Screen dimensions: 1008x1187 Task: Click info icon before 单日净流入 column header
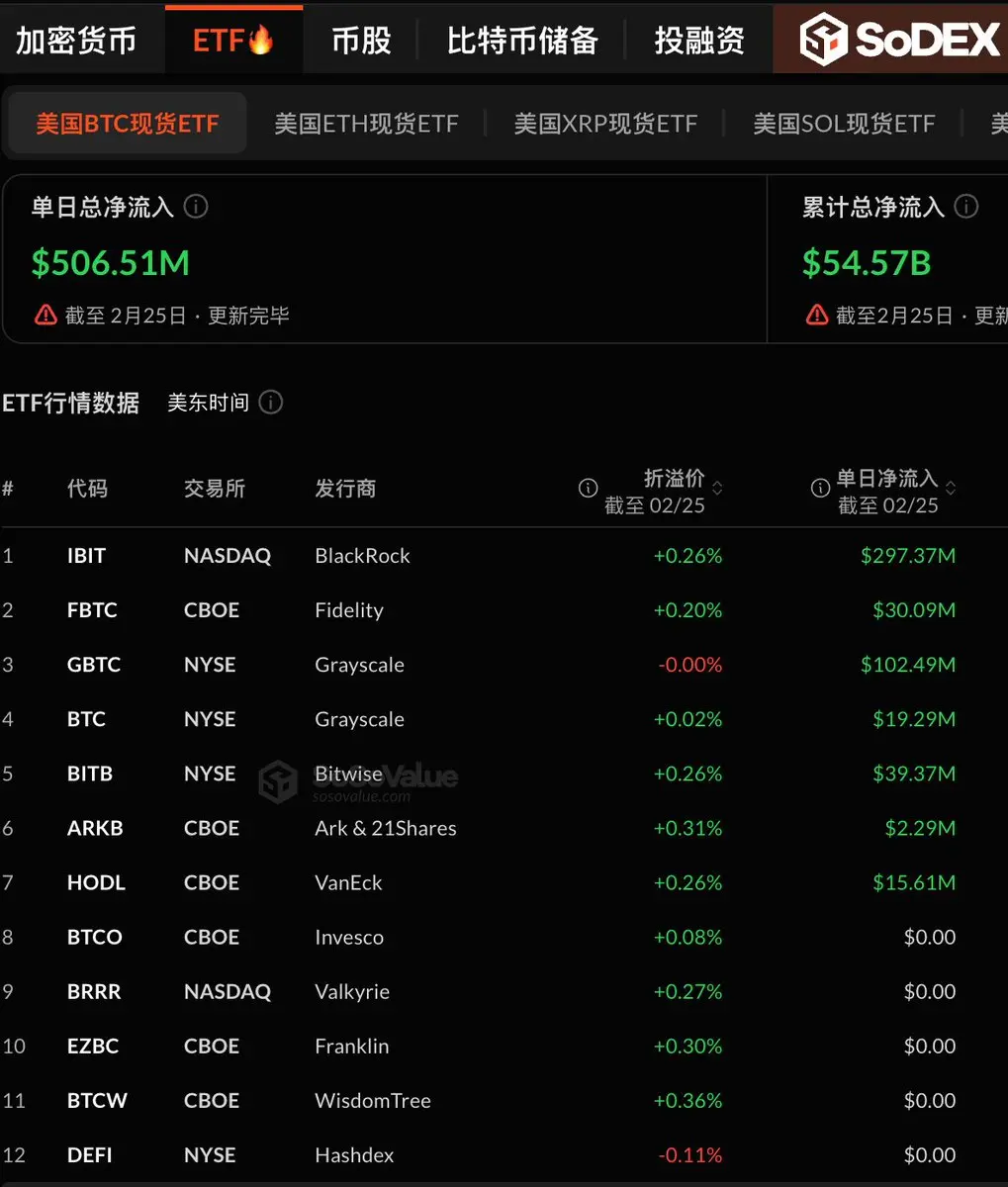tap(820, 488)
